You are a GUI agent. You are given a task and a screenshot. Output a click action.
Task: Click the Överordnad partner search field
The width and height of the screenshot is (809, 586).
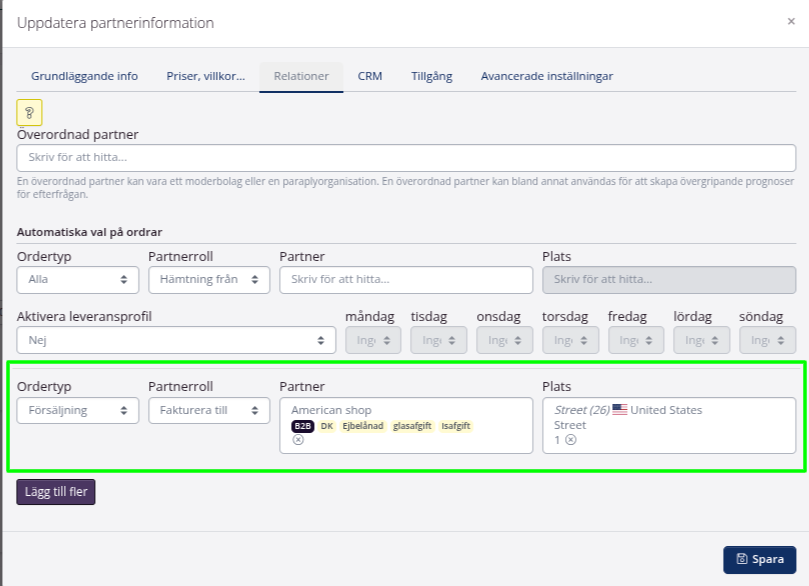click(406, 158)
